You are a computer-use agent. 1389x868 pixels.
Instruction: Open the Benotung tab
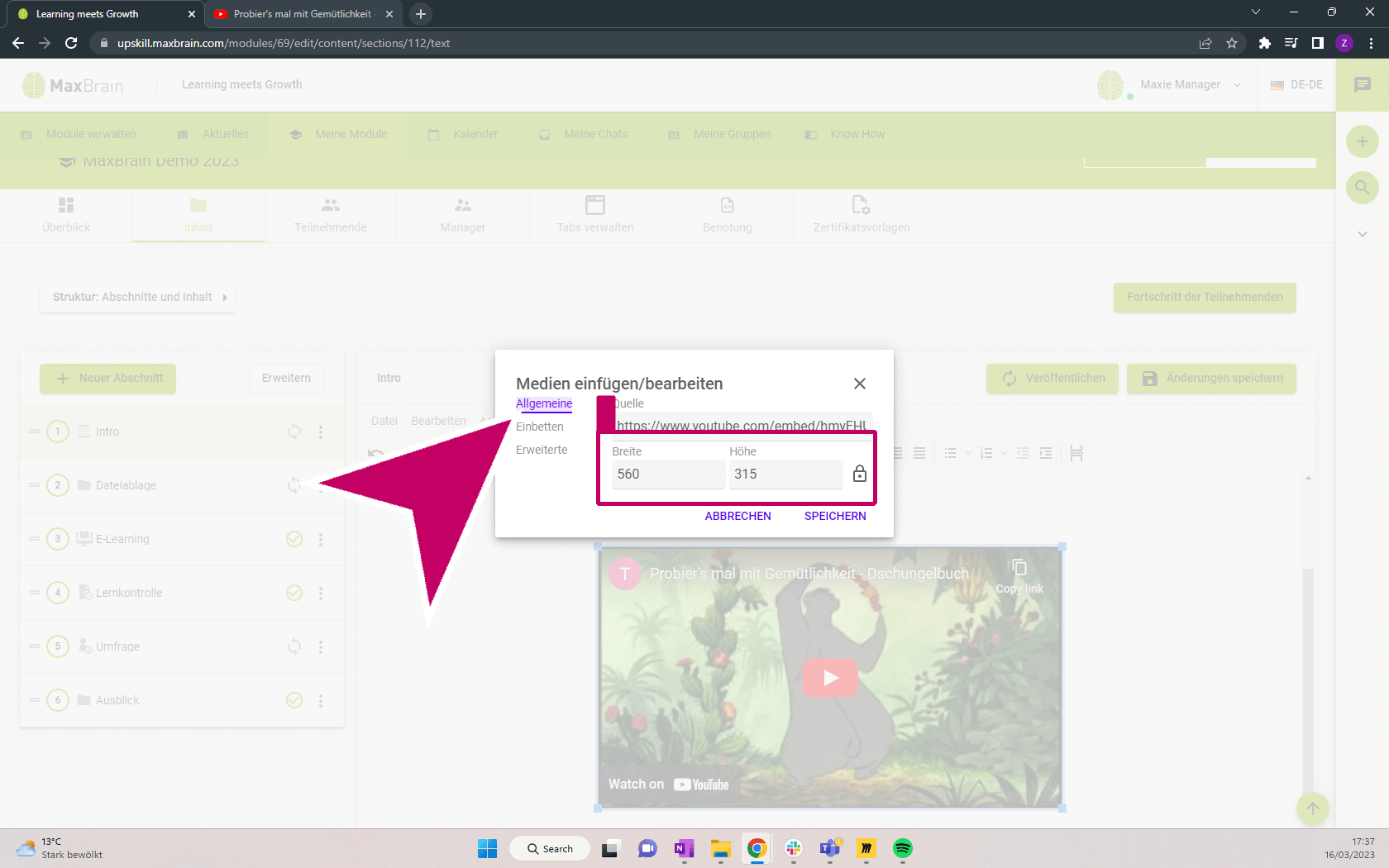(x=728, y=216)
